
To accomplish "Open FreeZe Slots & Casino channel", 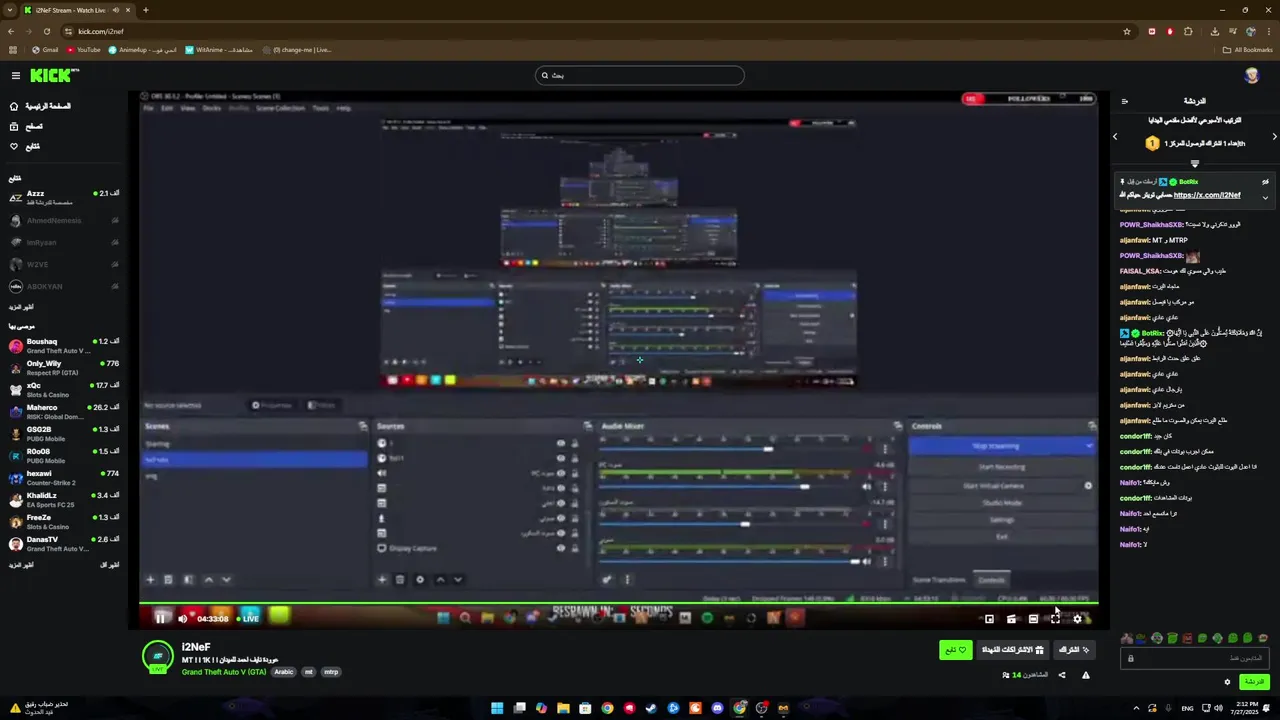I will point(64,522).
